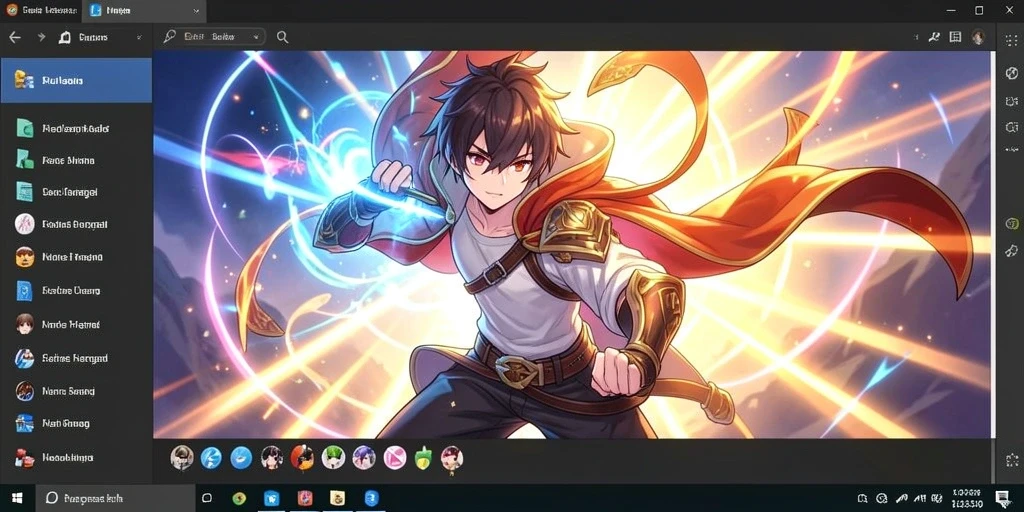Click the green-haired character avatar in bottom row
Screen dimensions: 1024x512
click(333, 457)
